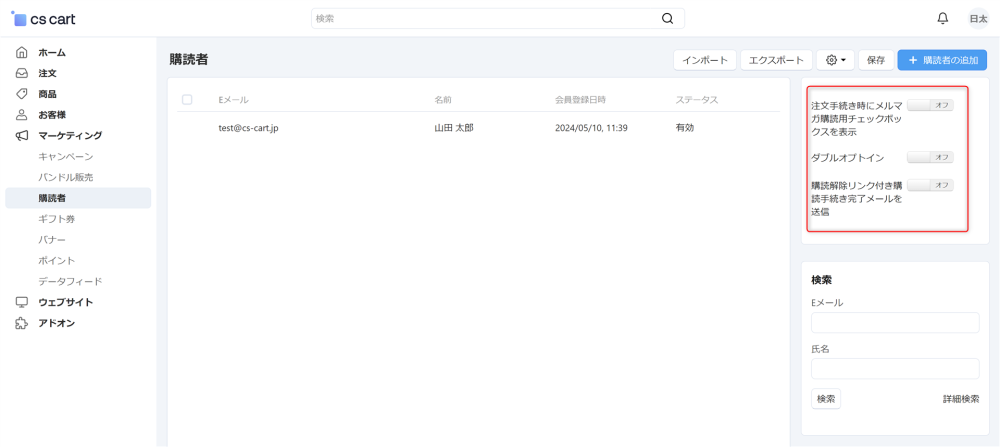Sort by 会員登録日時 column header

click(x=580, y=99)
